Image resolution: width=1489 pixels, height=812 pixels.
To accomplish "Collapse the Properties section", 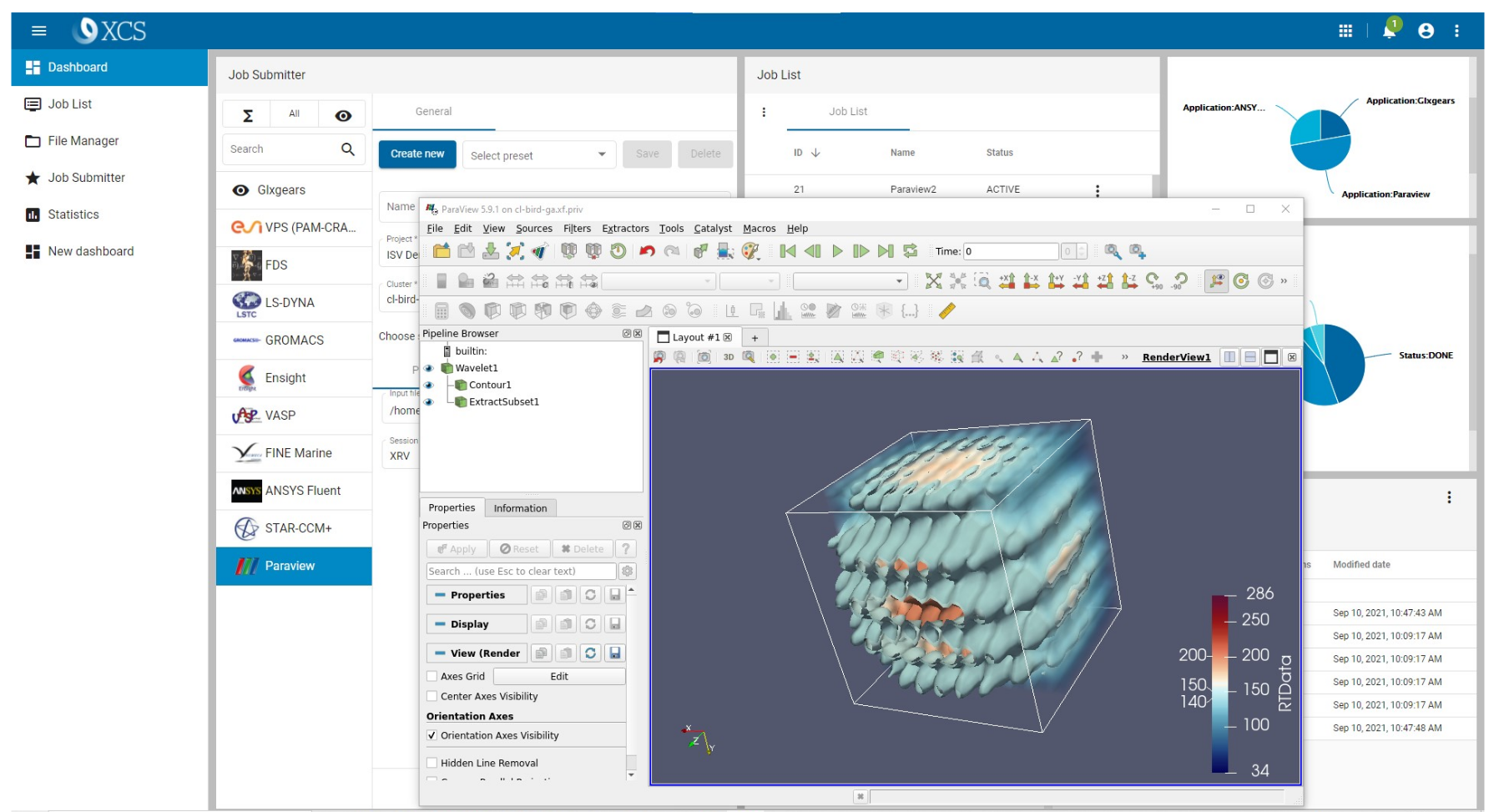I will point(477,595).
